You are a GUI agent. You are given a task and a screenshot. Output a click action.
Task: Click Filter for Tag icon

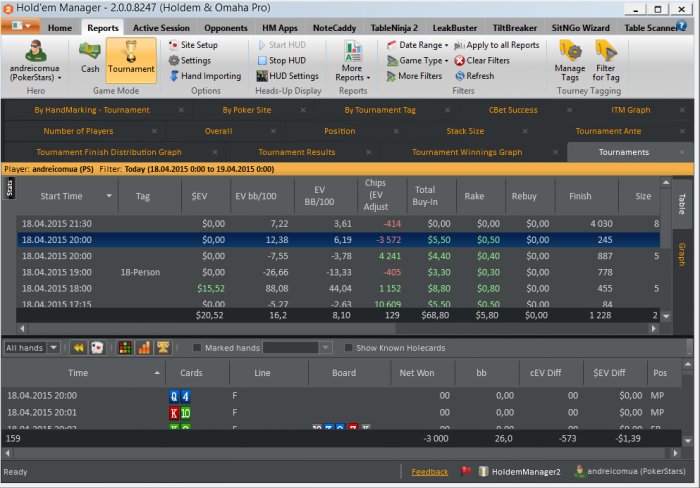coord(606,59)
